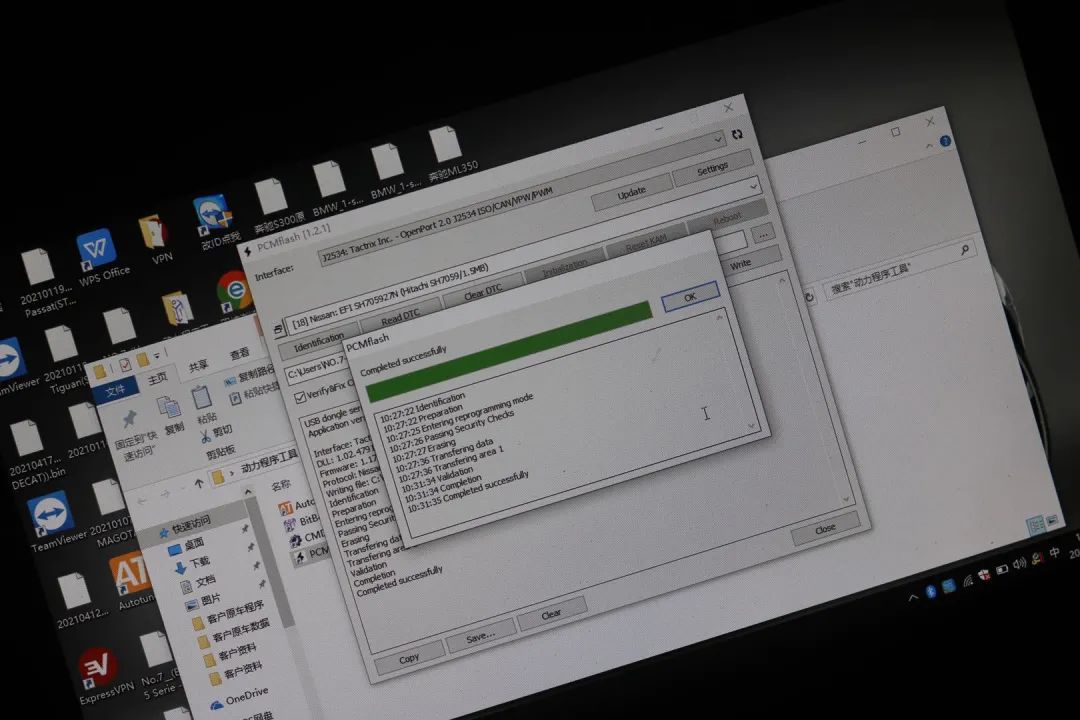Open the ExpressVPN desktop shortcut
1080x720 pixels.
point(101,677)
